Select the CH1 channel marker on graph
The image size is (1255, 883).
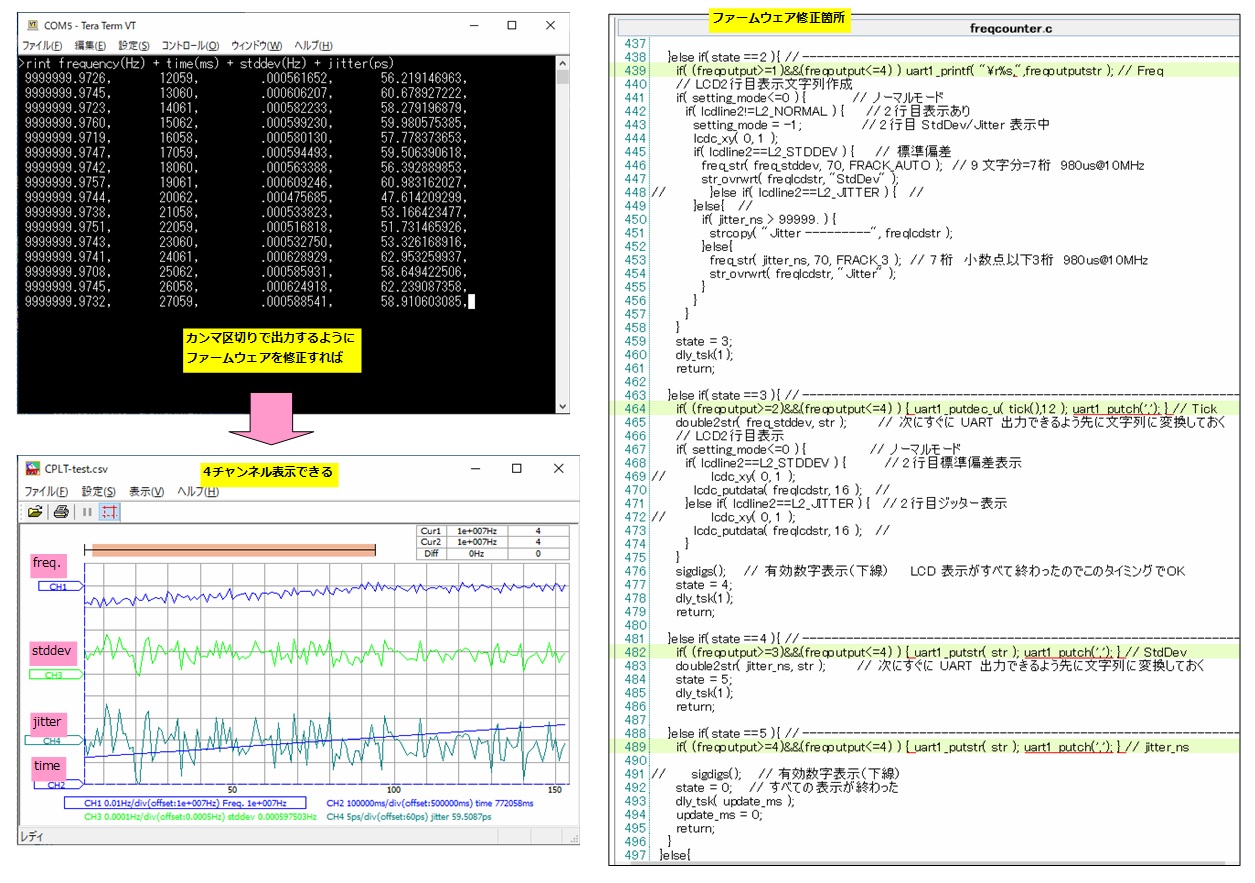[x=59, y=587]
